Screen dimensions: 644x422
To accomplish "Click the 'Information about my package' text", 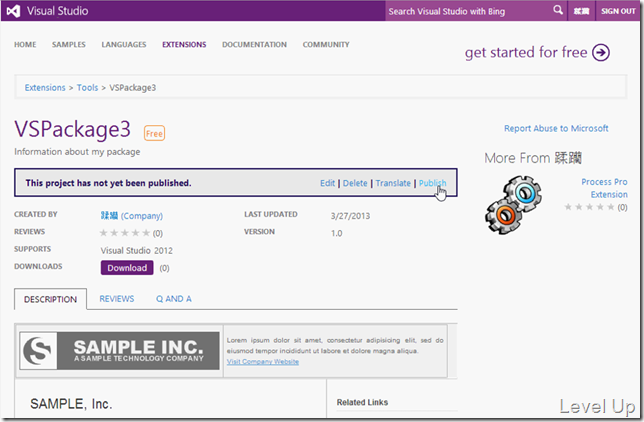I will coord(77,152).
